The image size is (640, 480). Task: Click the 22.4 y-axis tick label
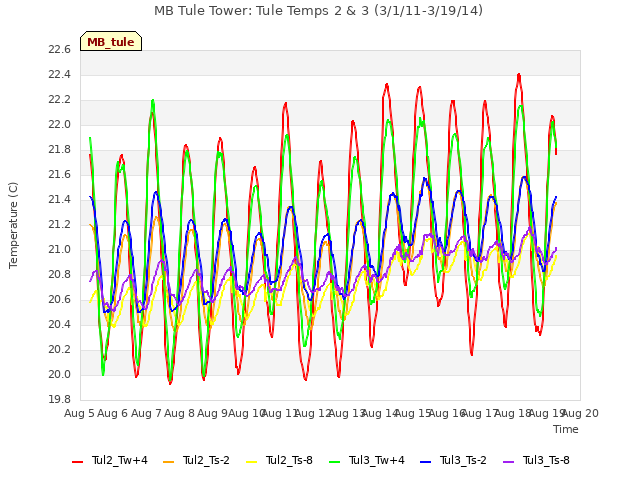(60, 75)
